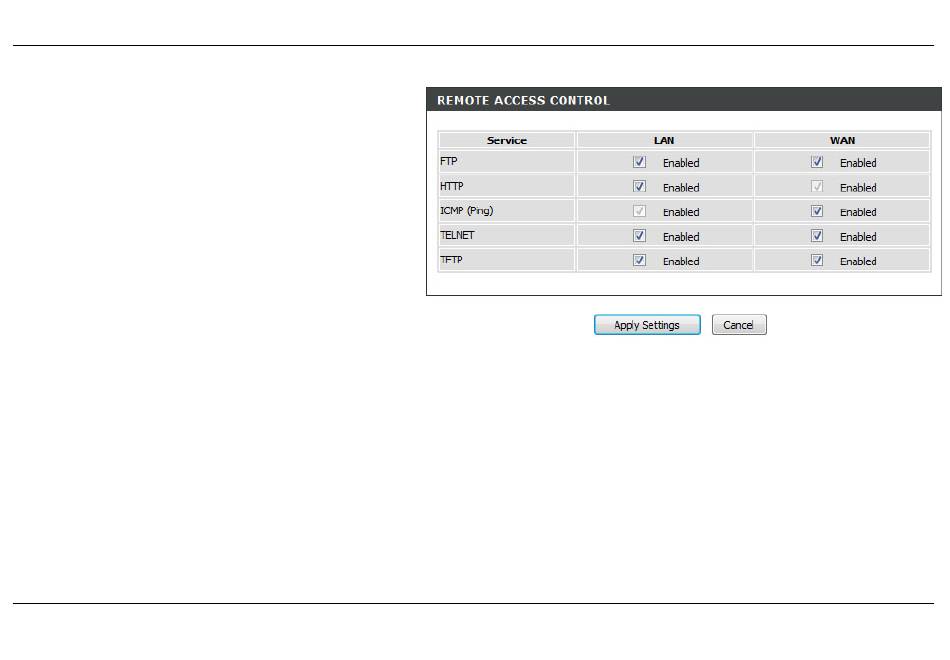This screenshot has height=660, width=950.
Task: Toggle HTTP LAN Enabled checkbox
Action: [639, 186]
